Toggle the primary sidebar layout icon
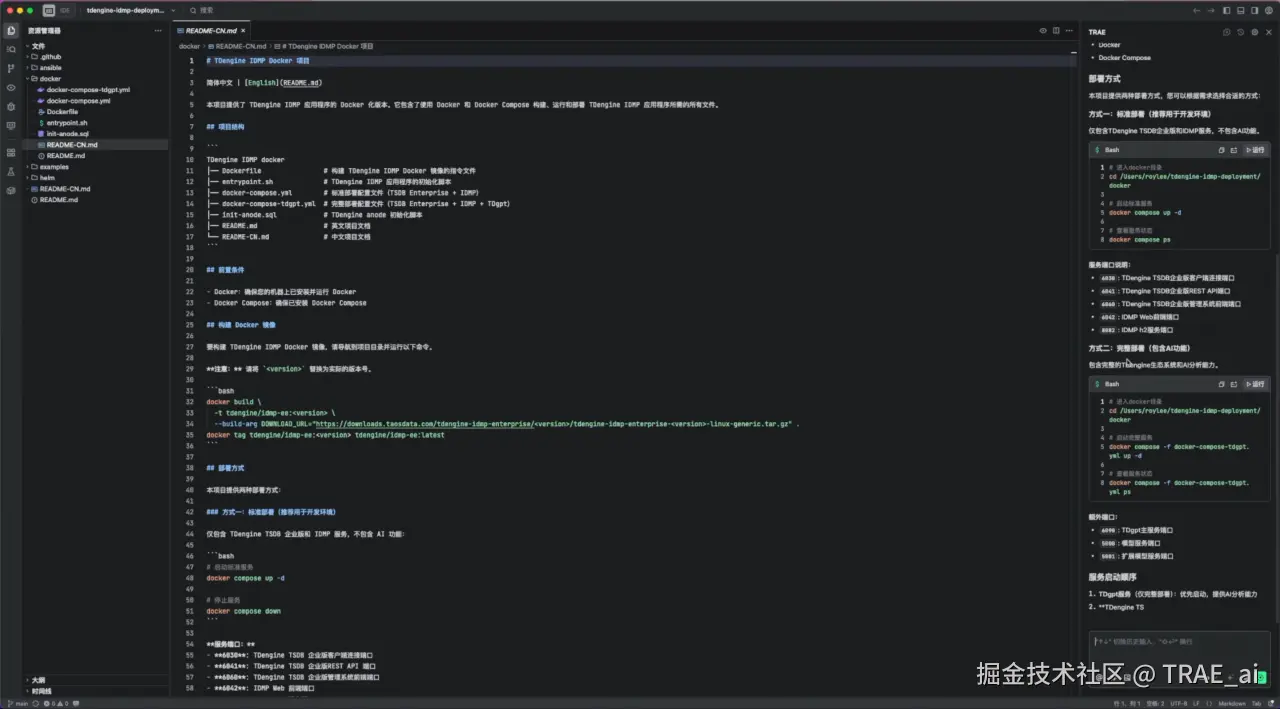The height and width of the screenshot is (709, 1280). pyautogui.click(x=1226, y=10)
